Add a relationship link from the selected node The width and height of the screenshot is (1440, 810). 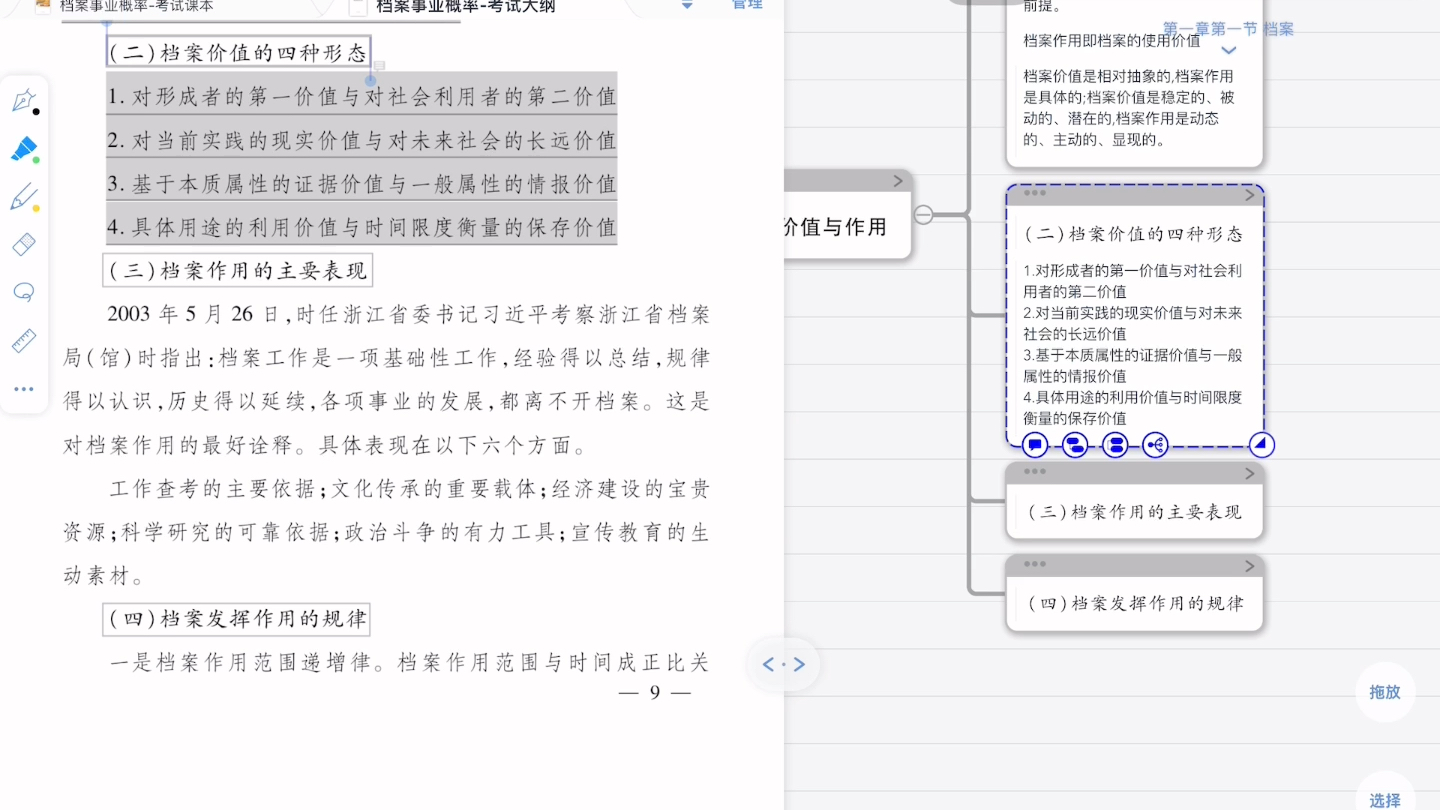1155,445
